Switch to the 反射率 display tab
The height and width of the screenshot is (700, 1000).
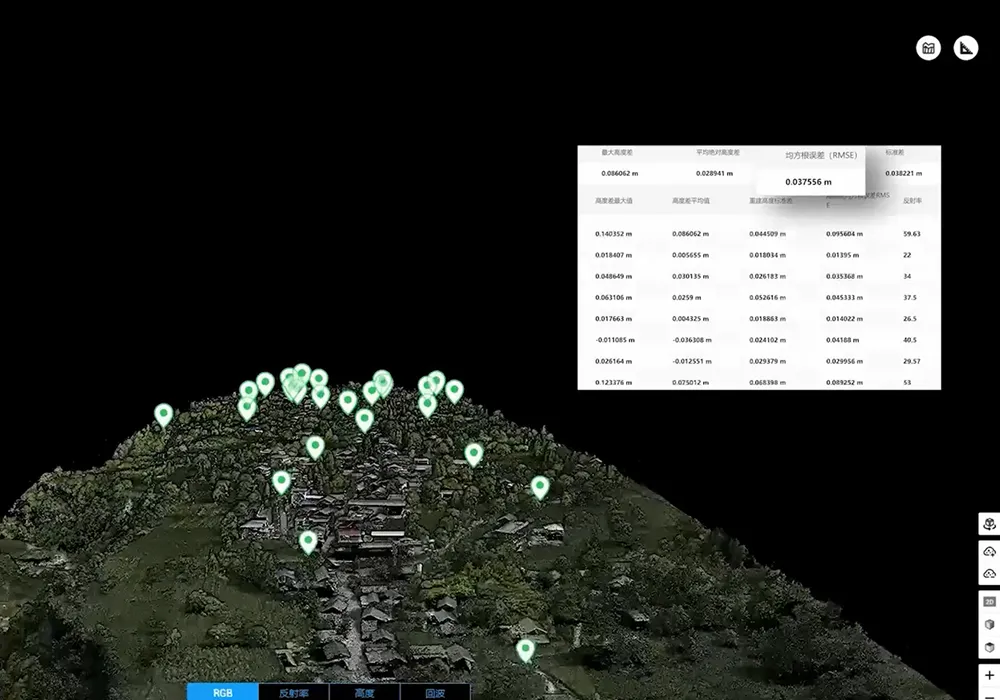[x=294, y=692]
